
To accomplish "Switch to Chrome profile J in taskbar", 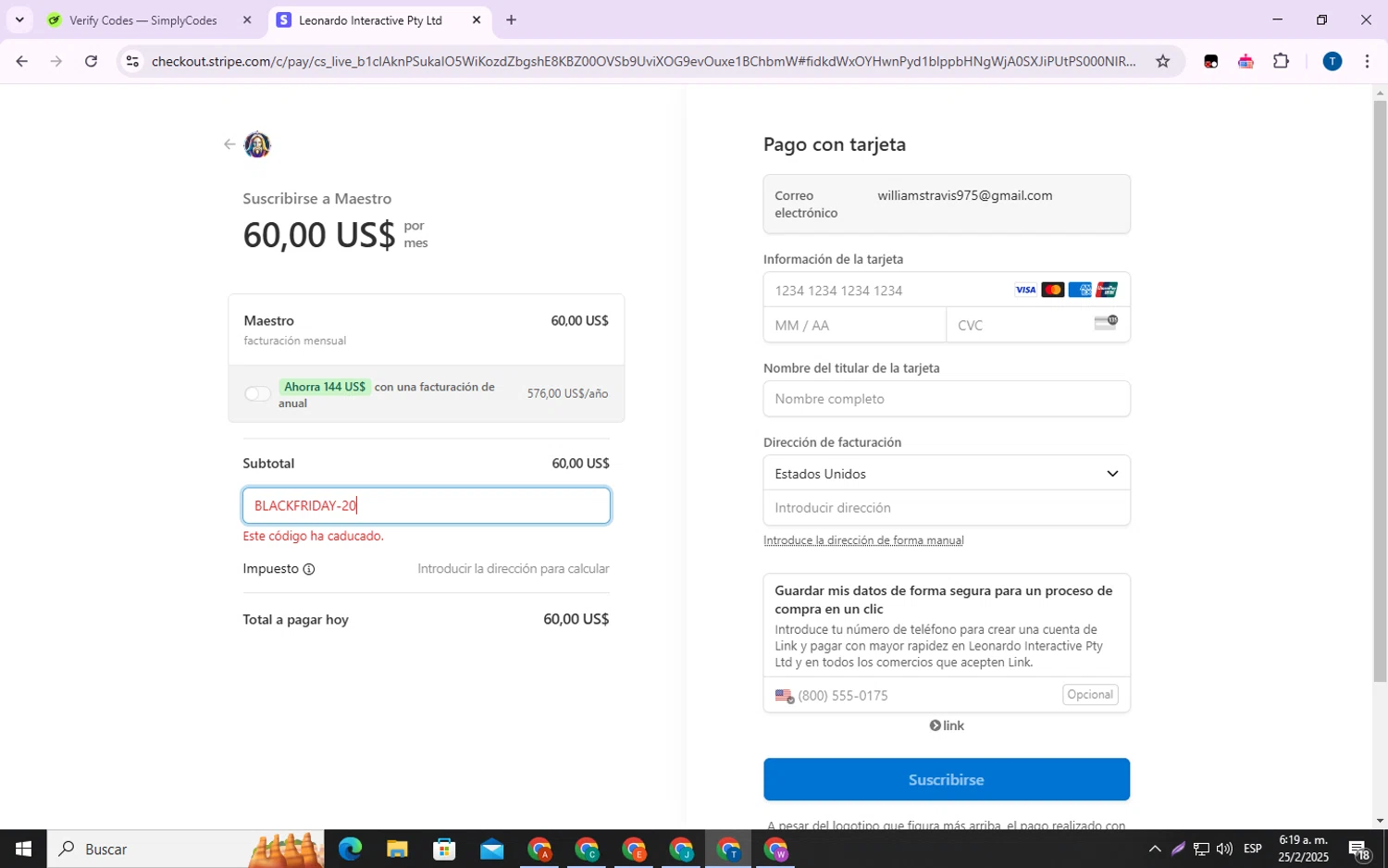I will coord(681,849).
